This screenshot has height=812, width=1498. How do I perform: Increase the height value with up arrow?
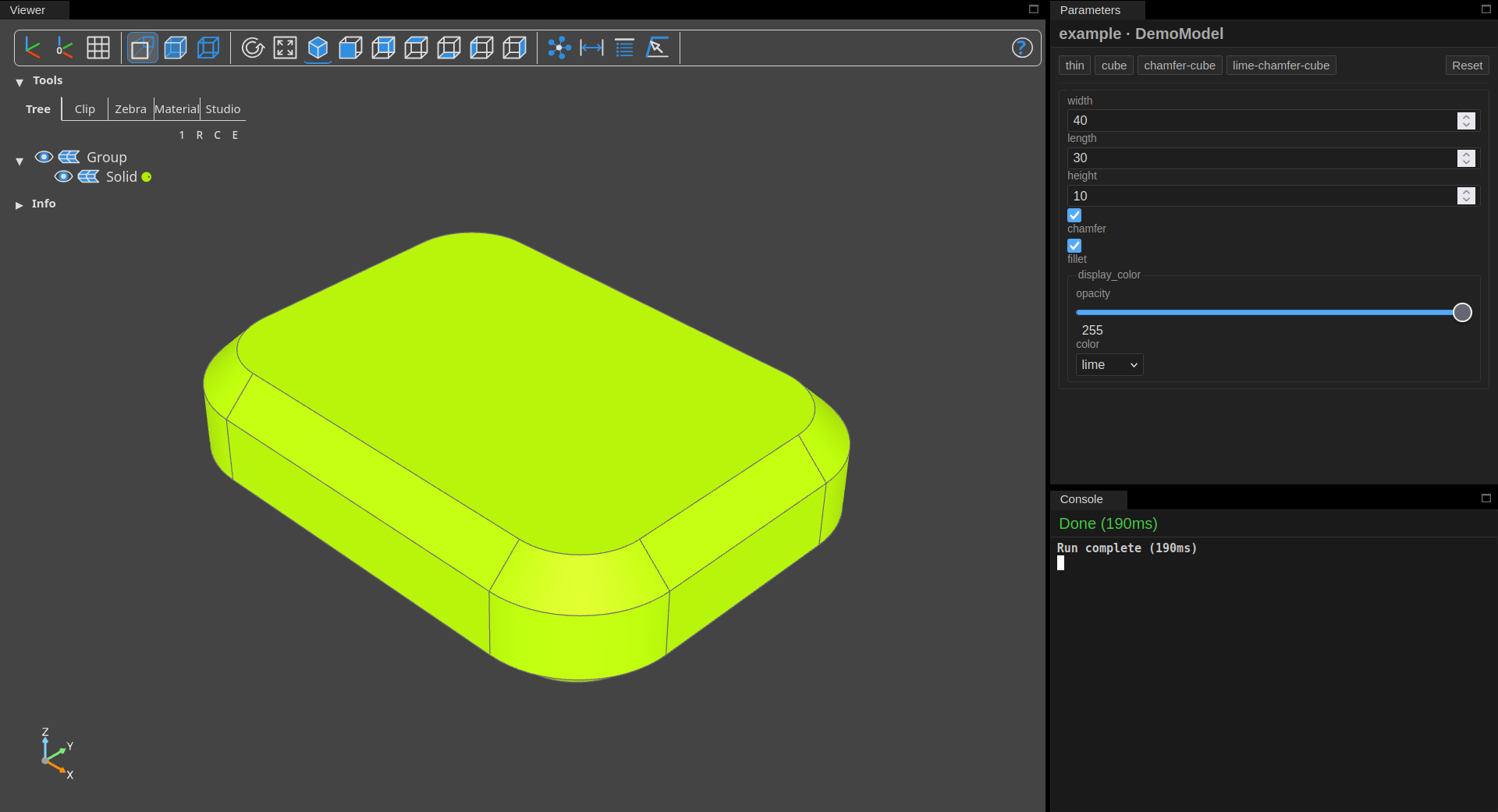pos(1466,192)
